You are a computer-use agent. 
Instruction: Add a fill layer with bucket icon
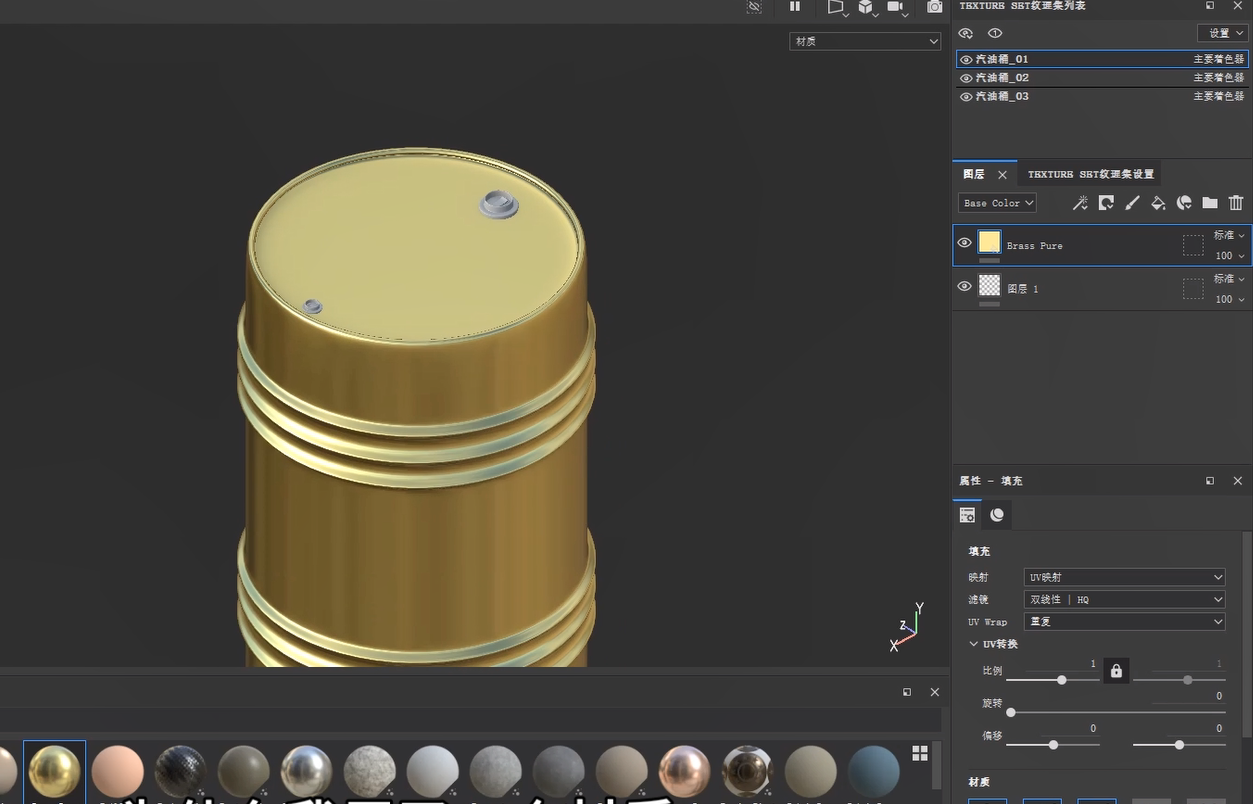point(1158,203)
